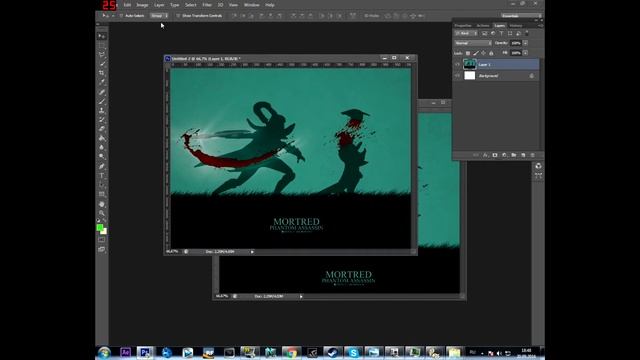
Task: Click the Add layer mask icon
Action: [495, 155]
